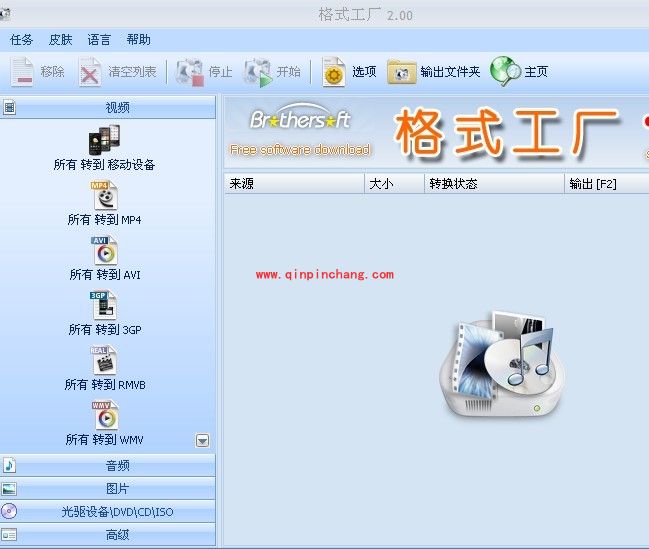Click the 所有 转到 MP4 label
The height and width of the screenshot is (549, 649).
click(x=104, y=220)
